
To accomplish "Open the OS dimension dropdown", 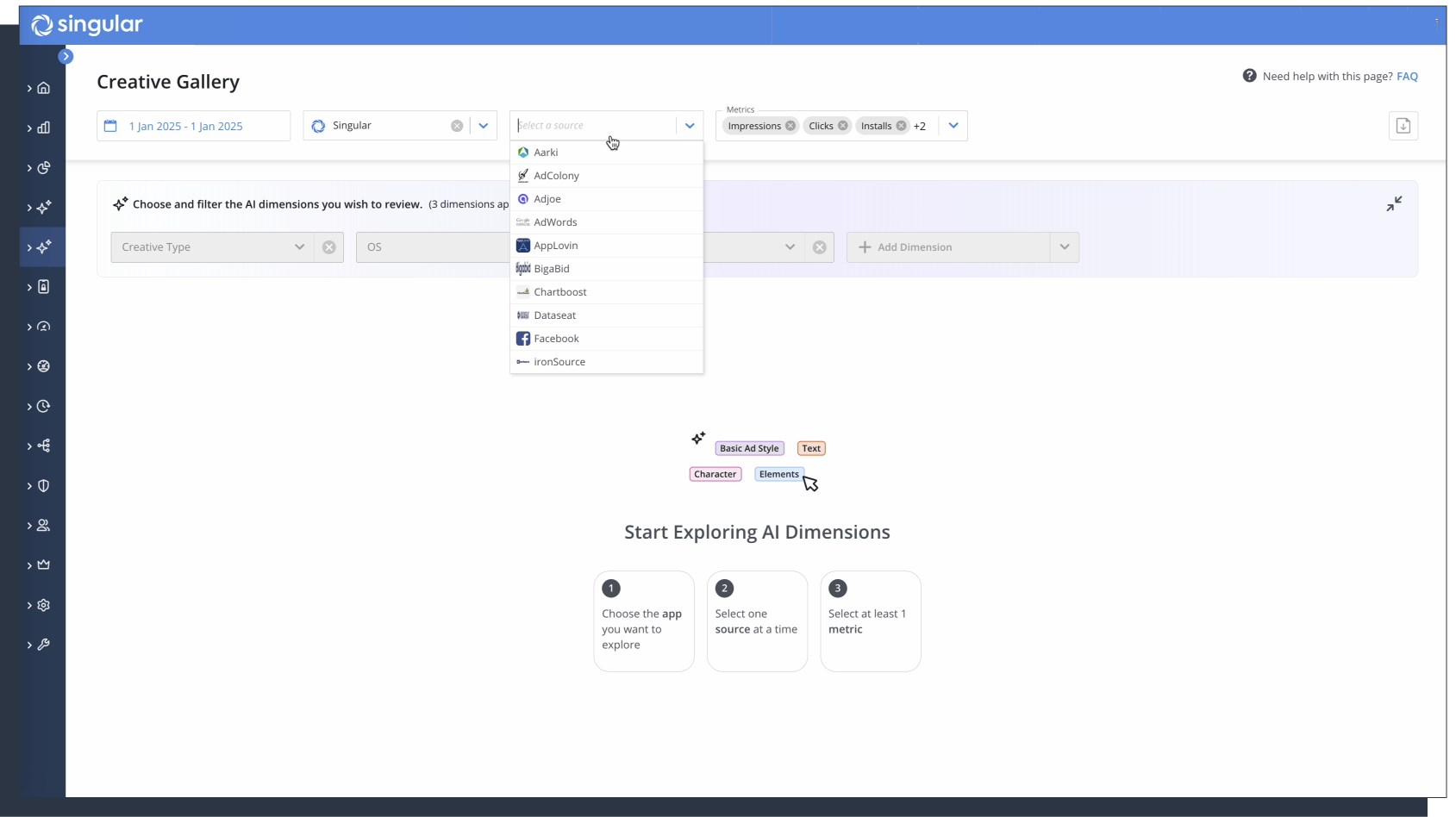I will coord(433,247).
